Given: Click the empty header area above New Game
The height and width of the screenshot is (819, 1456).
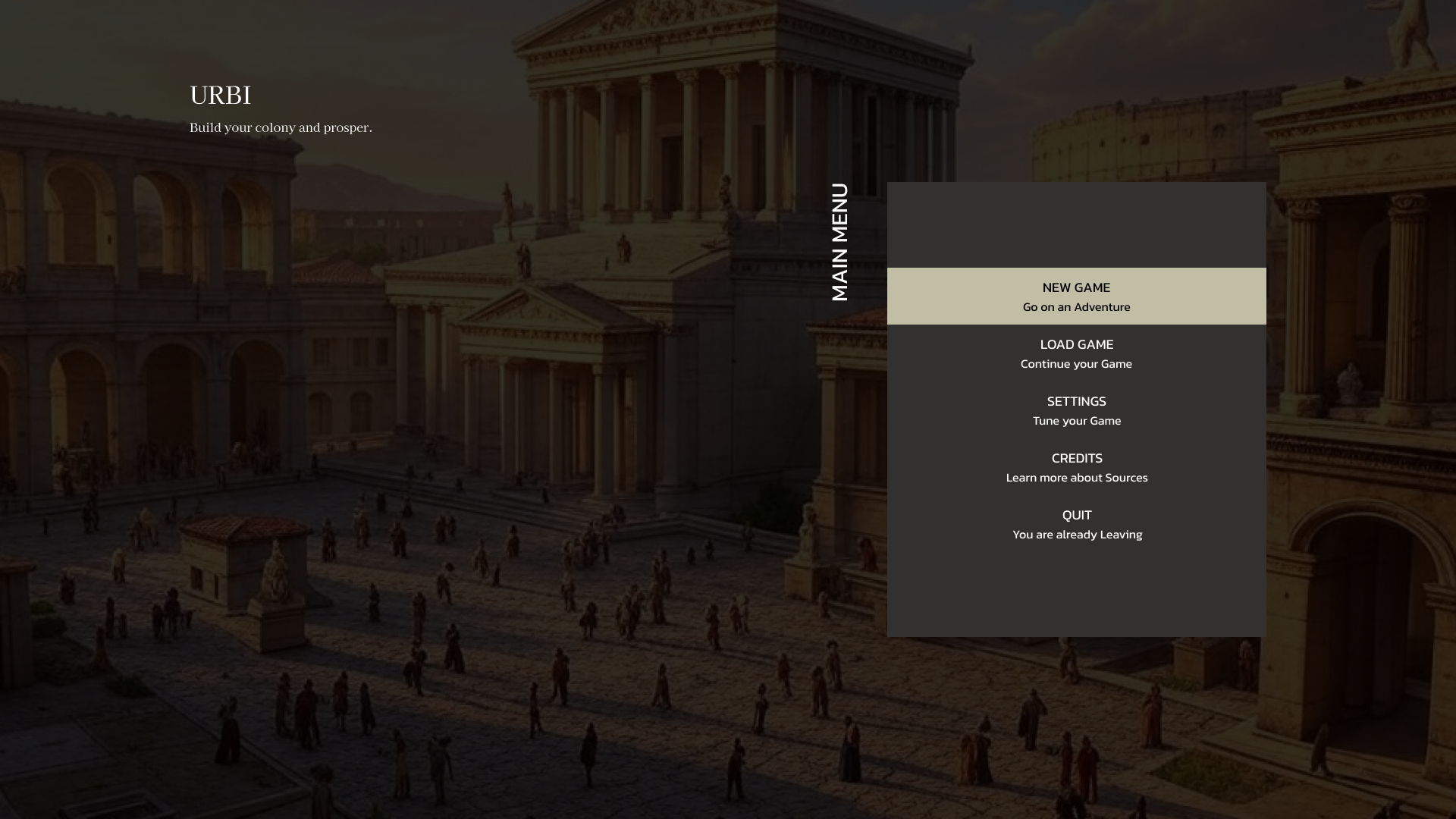Looking at the screenshot, I should [1076, 224].
